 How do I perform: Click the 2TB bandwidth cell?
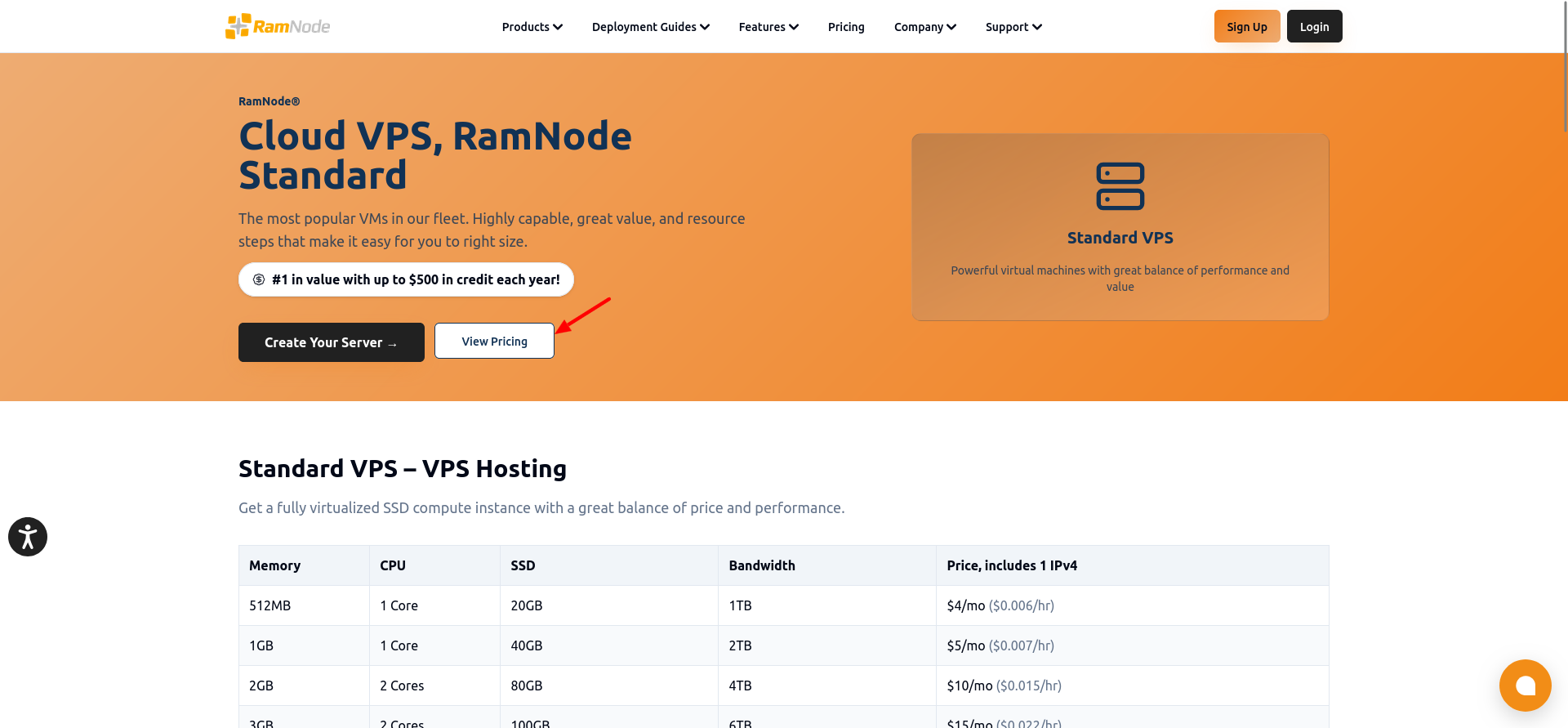coord(827,645)
